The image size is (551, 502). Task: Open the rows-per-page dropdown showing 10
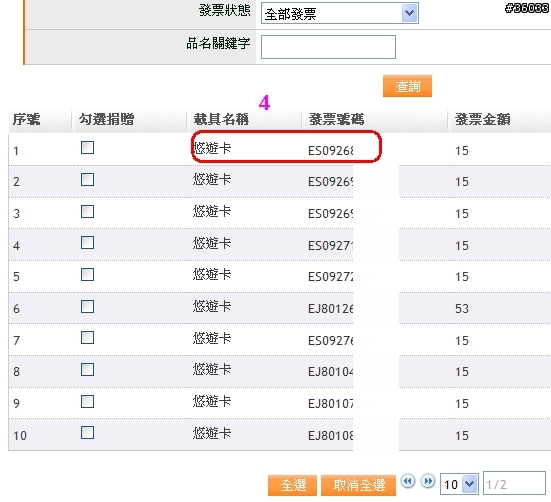point(459,484)
